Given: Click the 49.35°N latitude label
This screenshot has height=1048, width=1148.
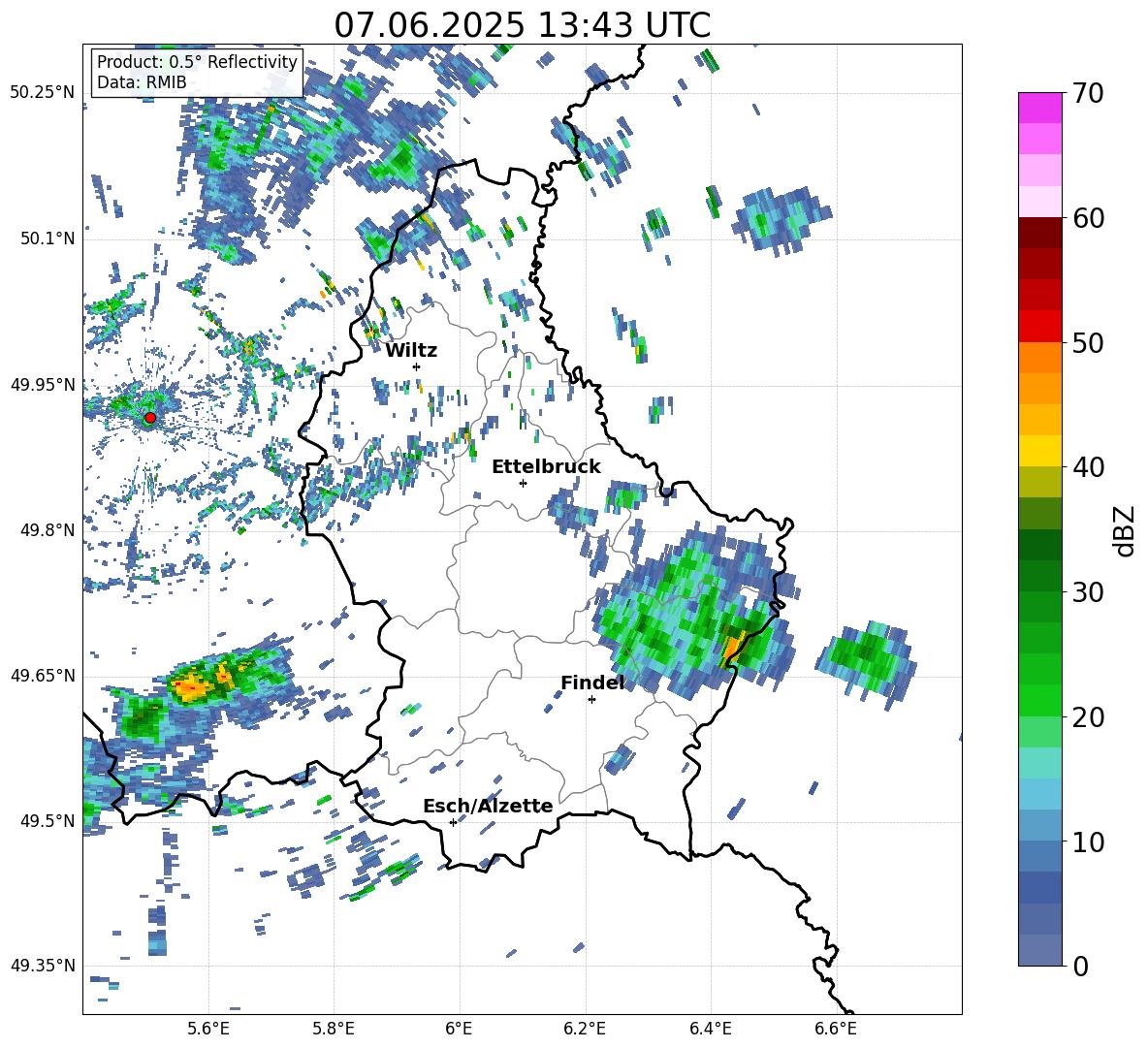Looking at the screenshot, I should pyautogui.click(x=43, y=966).
